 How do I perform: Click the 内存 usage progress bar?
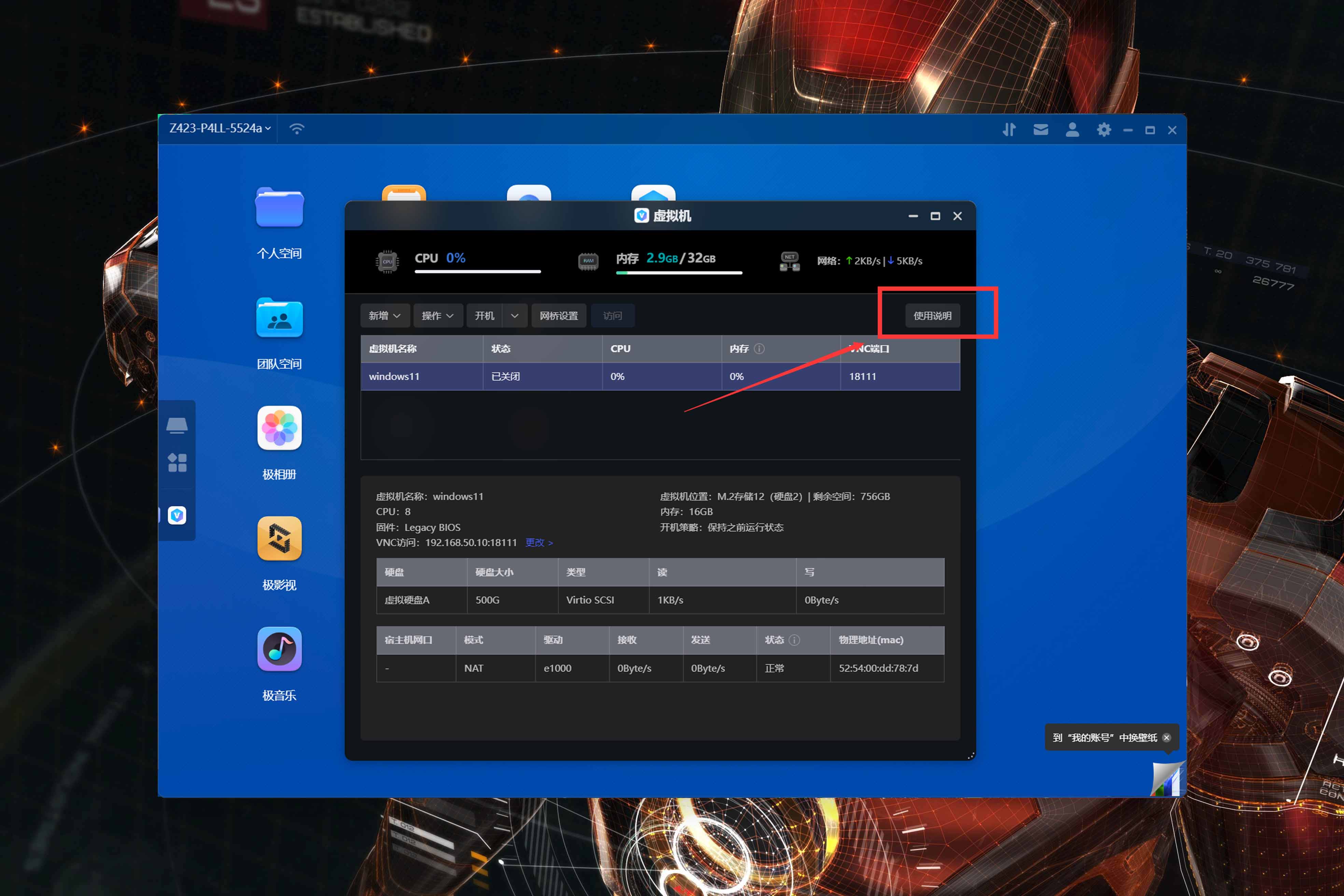tap(679, 272)
